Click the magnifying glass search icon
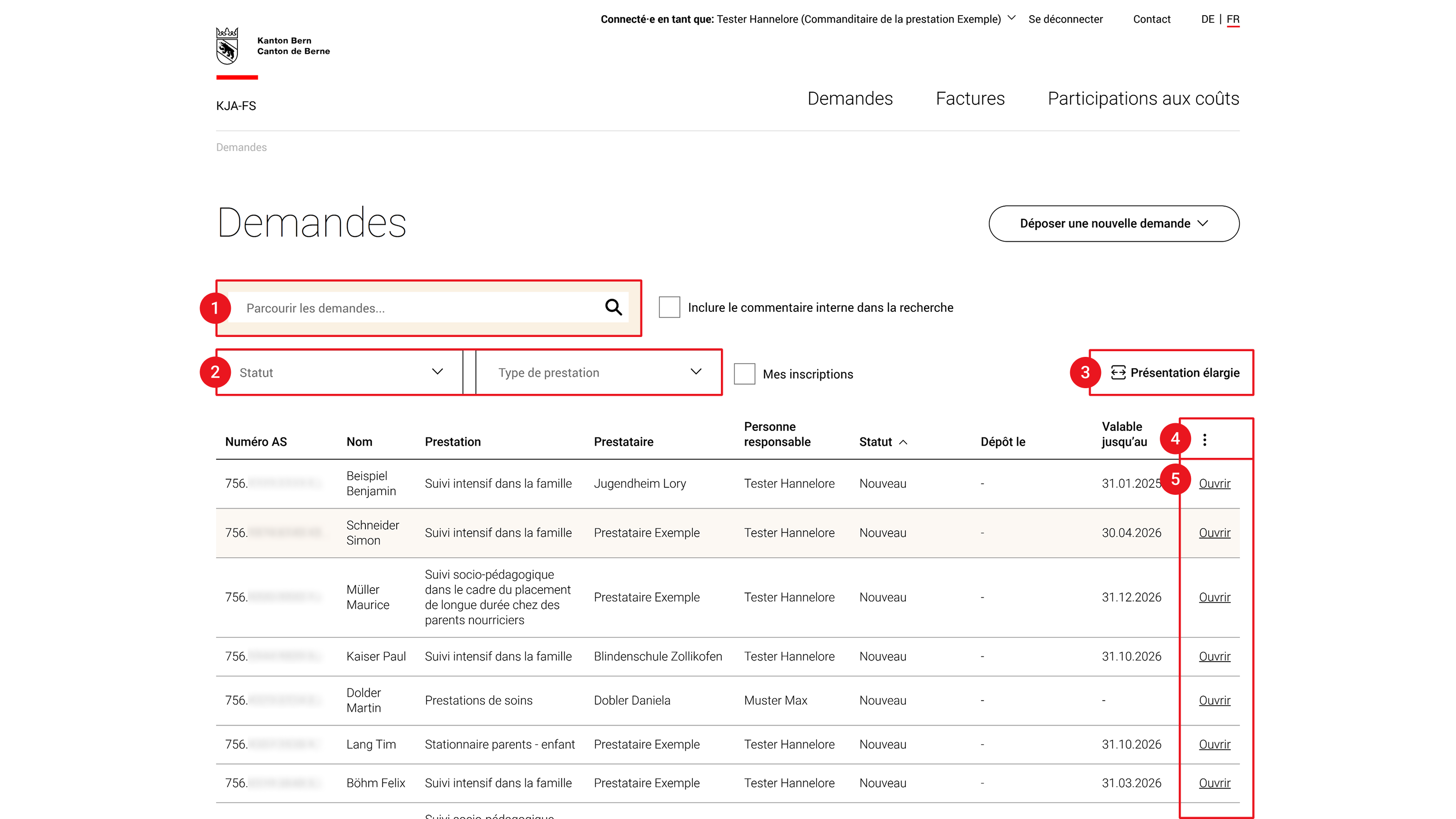Image resolution: width=1456 pixels, height=819 pixels. pos(613,308)
